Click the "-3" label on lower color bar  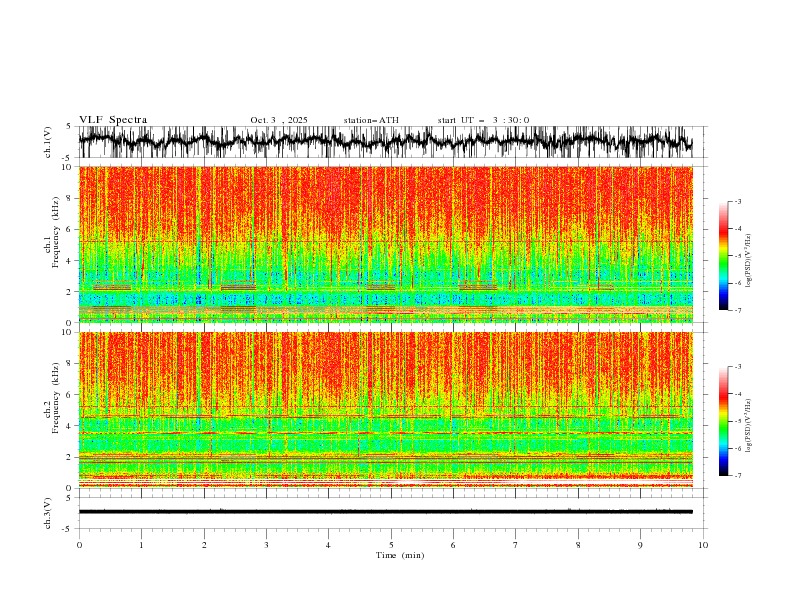click(x=738, y=367)
